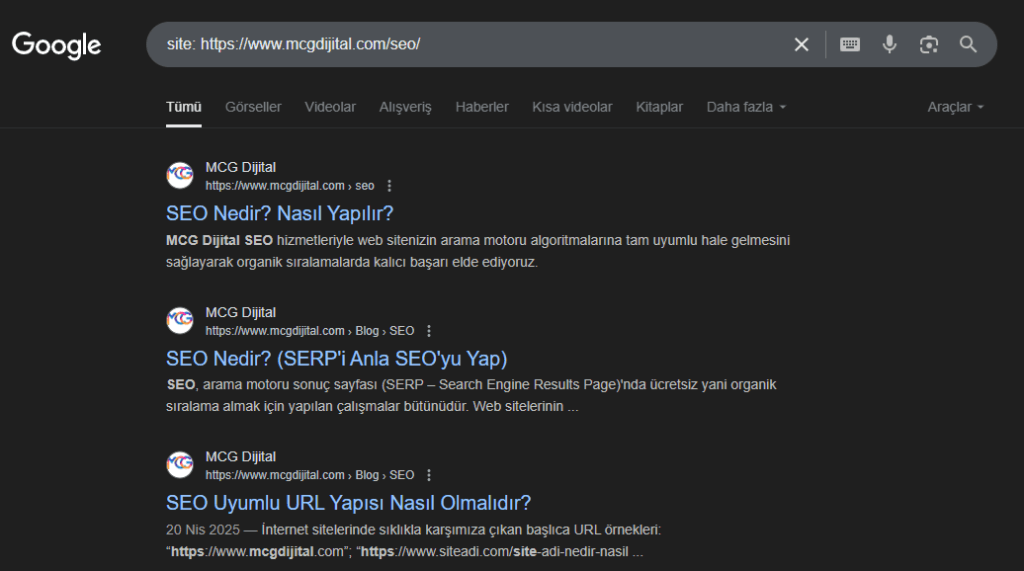This screenshot has width=1024, height=571.
Task: Open the Haberler tab
Action: [x=482, y=107]
